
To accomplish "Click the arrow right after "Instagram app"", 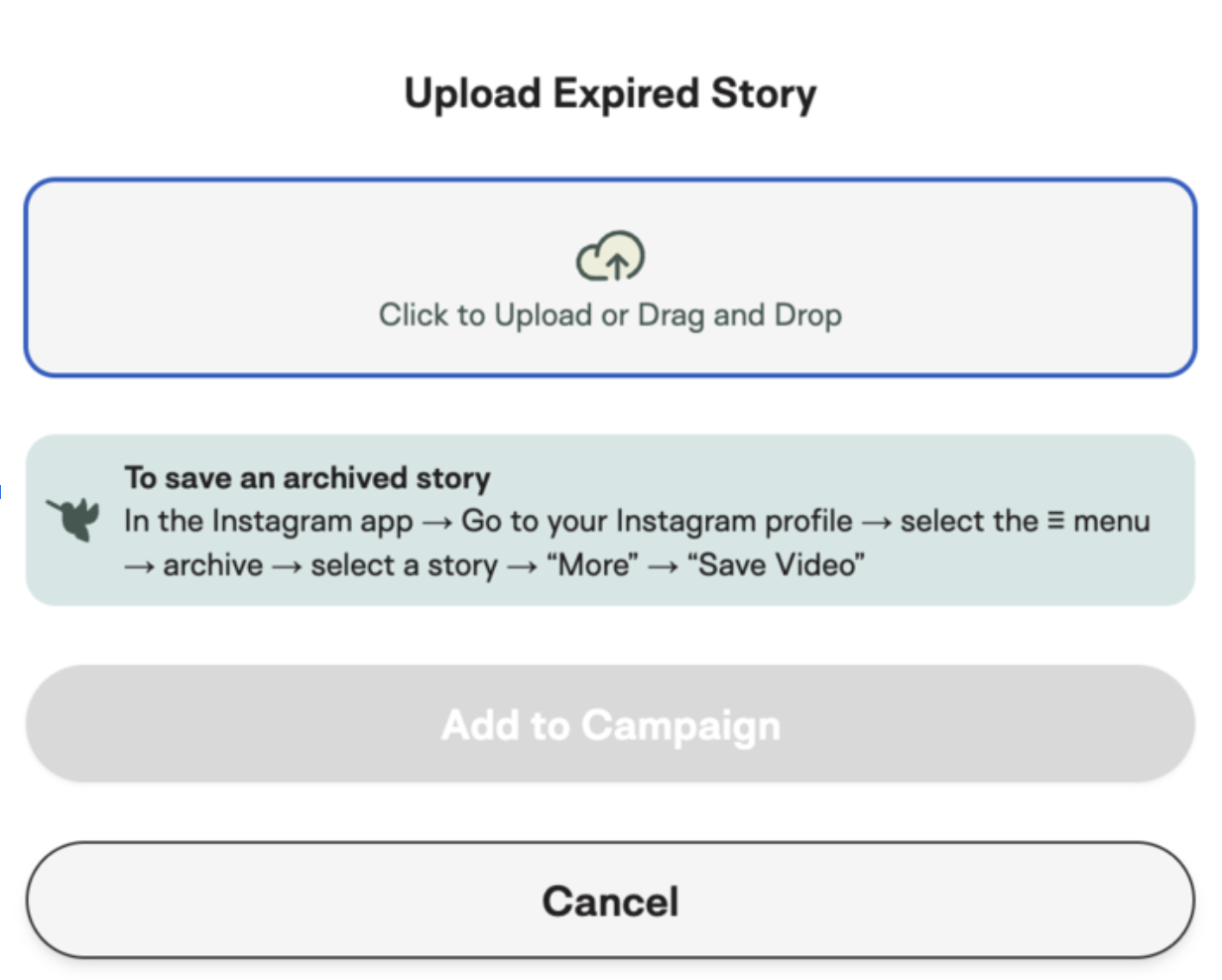I will 436,522.
